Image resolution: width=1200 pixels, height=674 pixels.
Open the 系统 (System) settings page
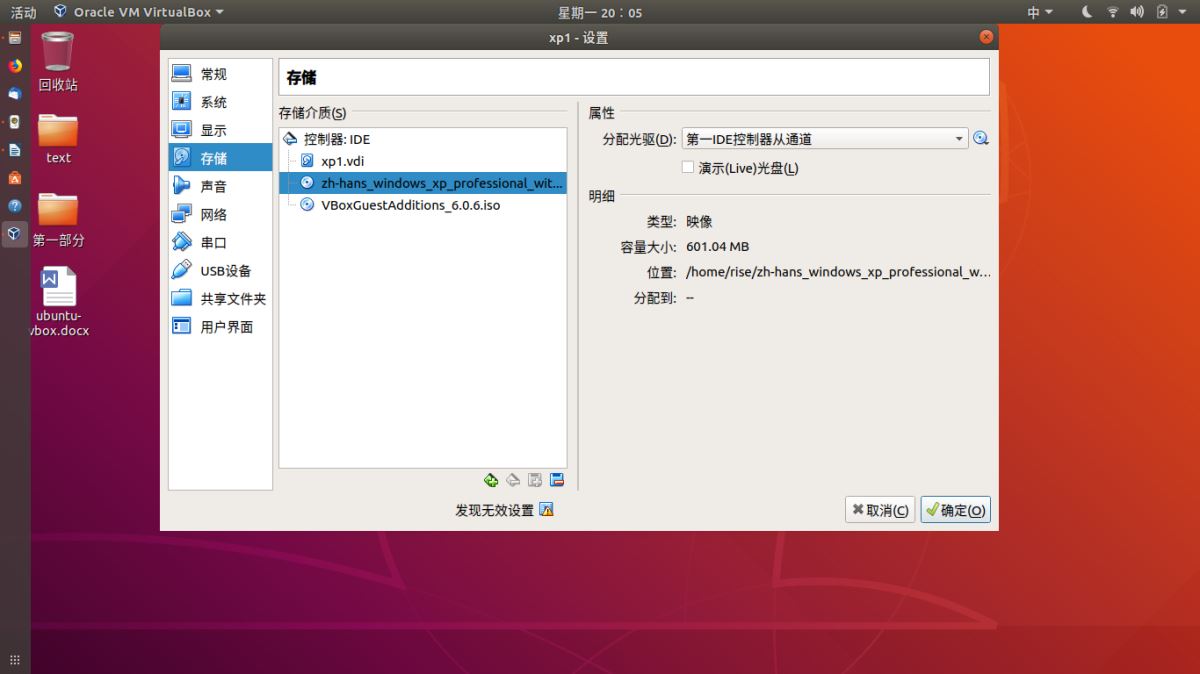coord(220,102)
